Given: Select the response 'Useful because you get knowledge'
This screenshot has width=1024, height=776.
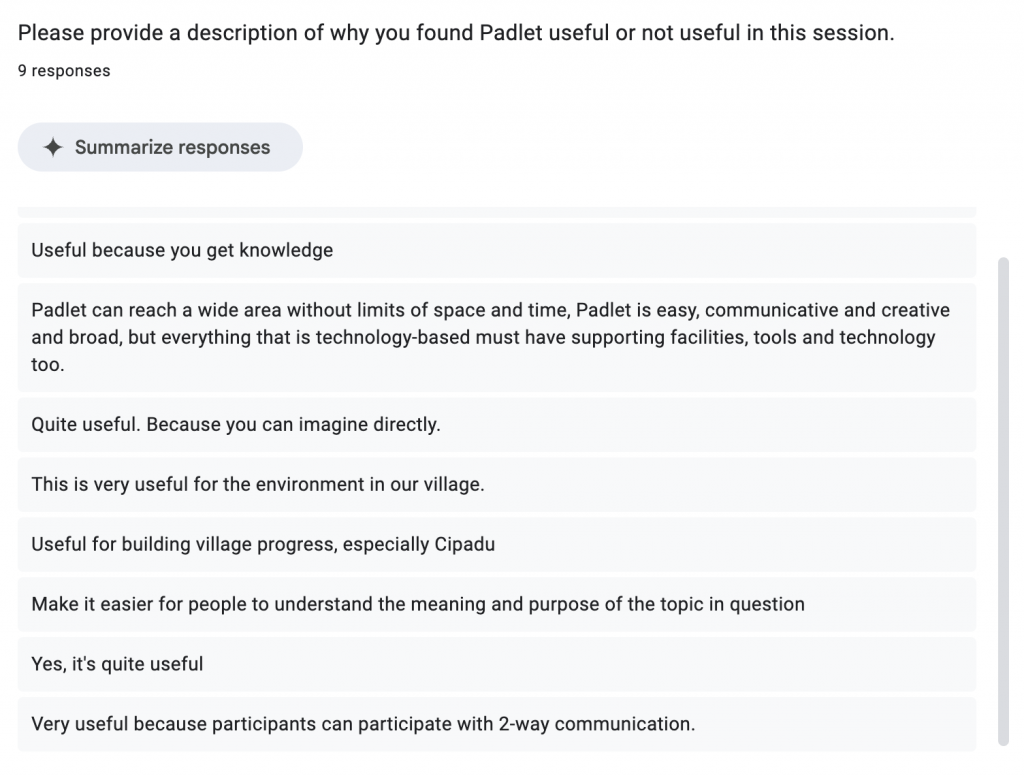Looking at the screenshot, I should click(x=497, y=250).
